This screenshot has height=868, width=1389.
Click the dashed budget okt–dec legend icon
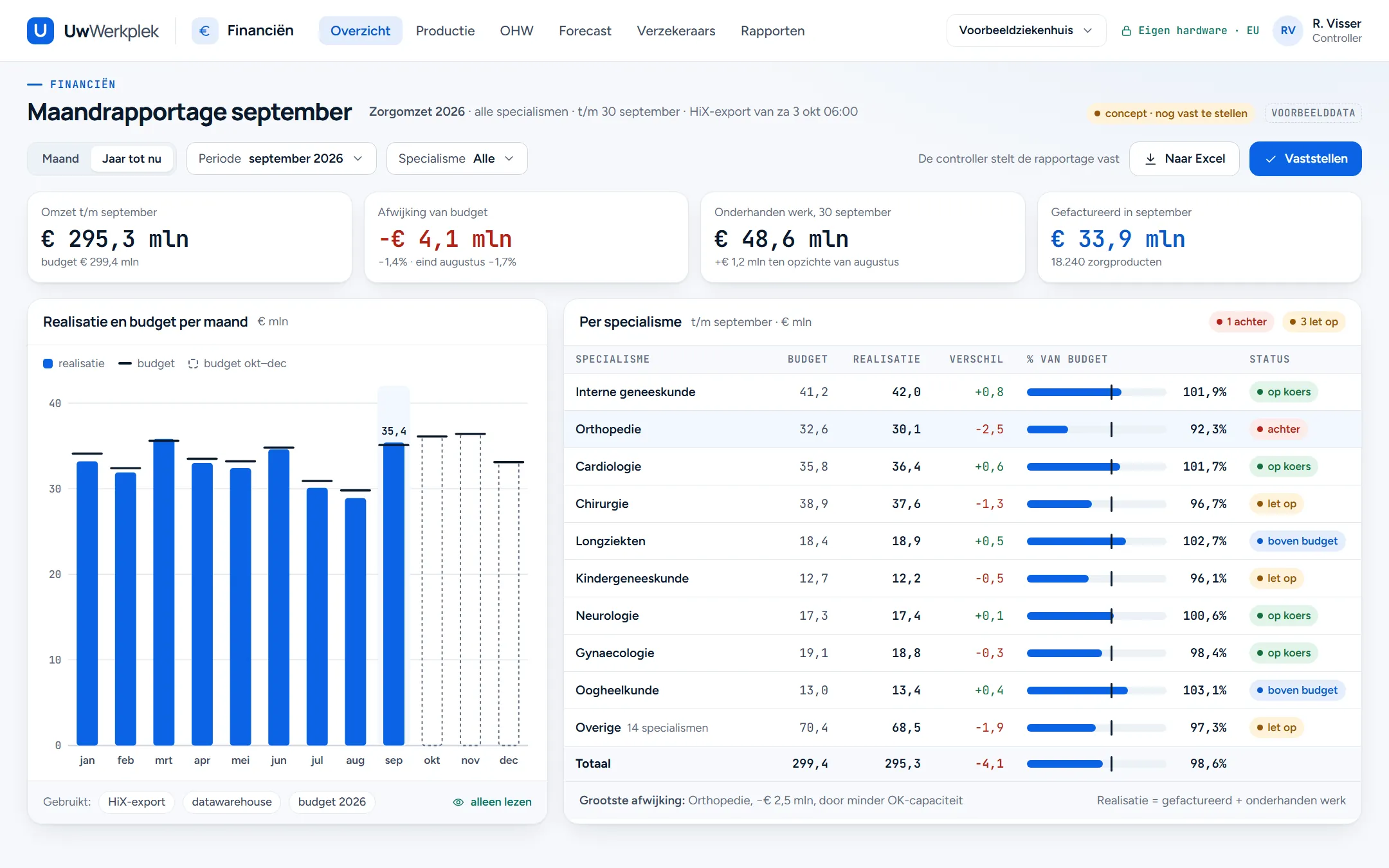pos(193,363)
